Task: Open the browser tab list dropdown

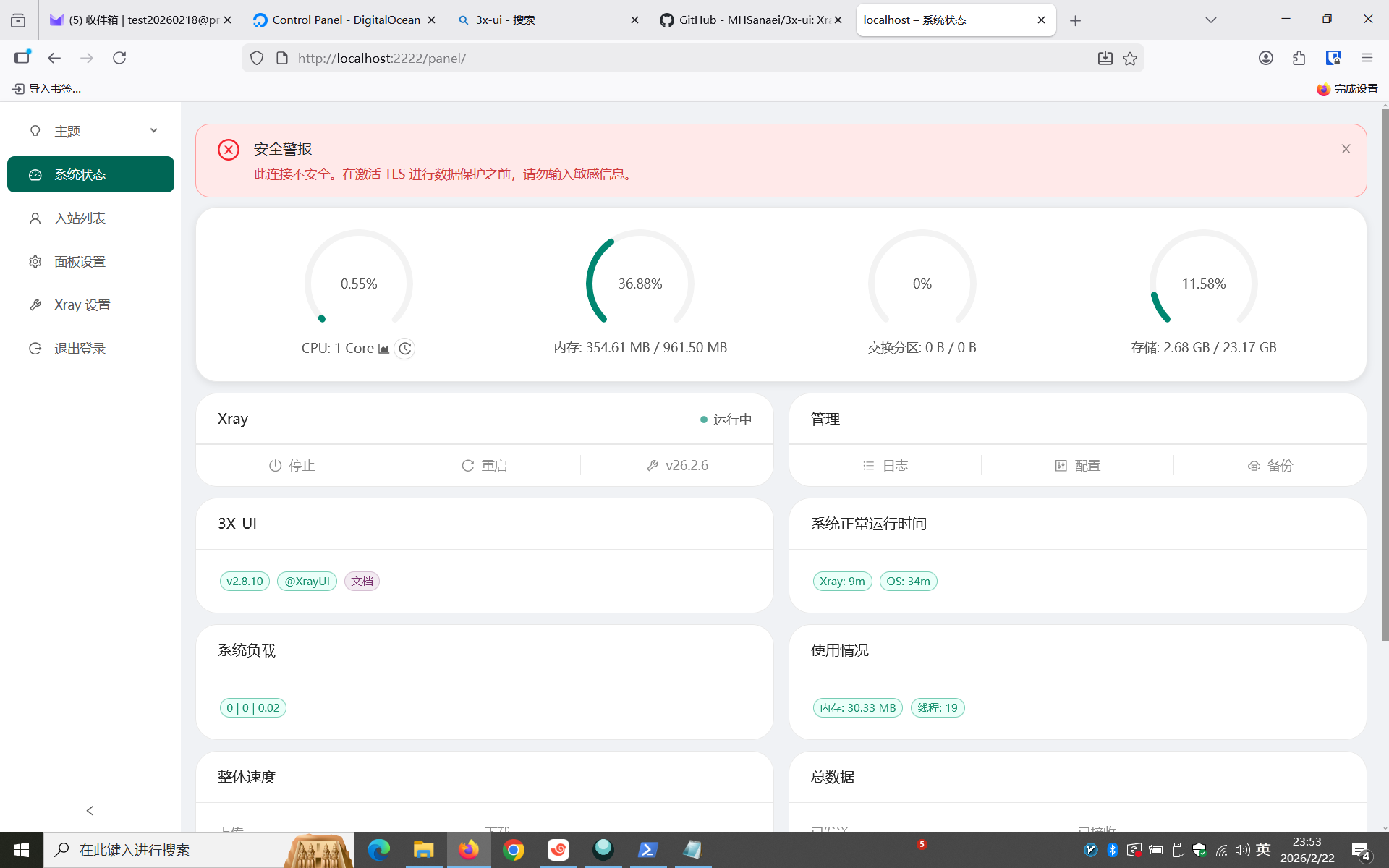Action: click(x=1210, y=20)
